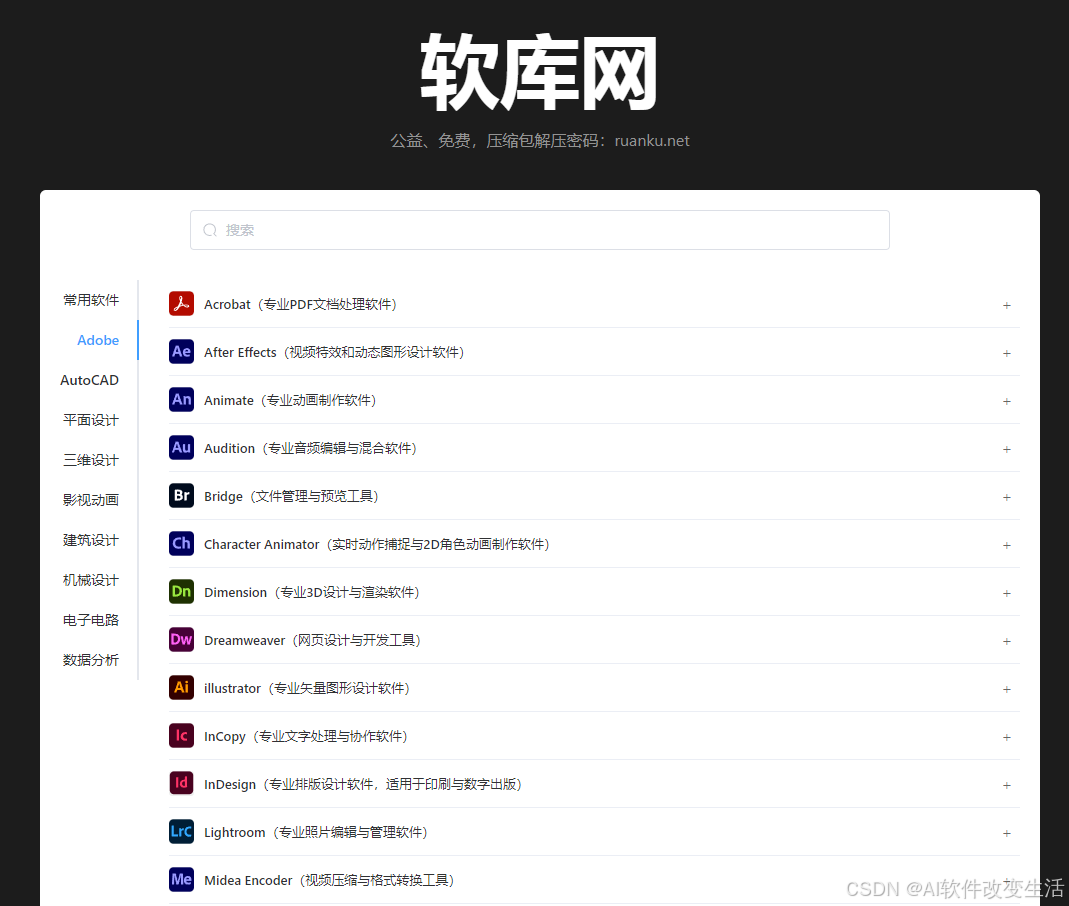Open the 平面设计 category
This screenshot has height=906, width=1069.
[x=91, y=420]
